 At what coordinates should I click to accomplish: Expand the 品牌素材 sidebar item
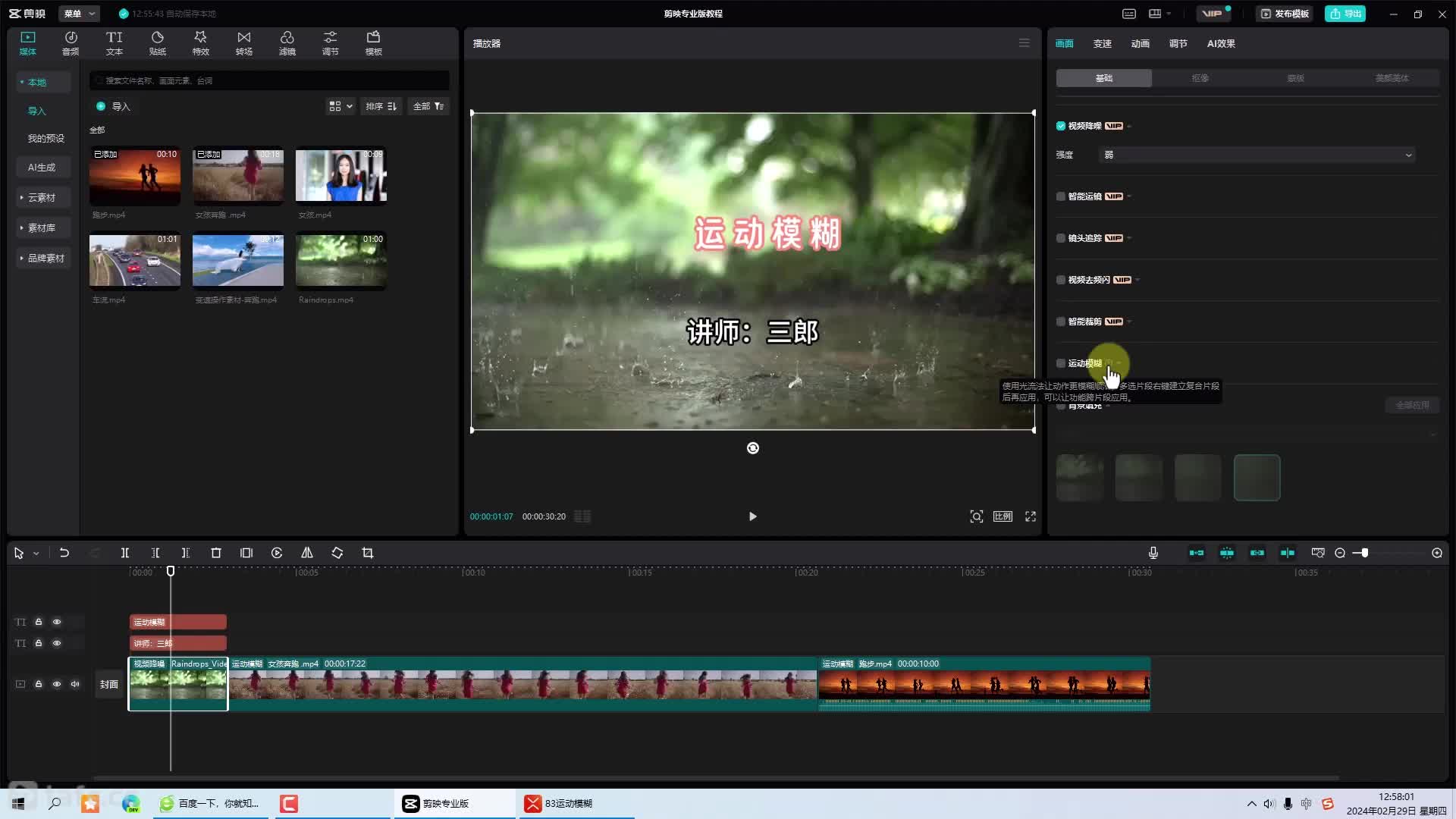[42, 258]
